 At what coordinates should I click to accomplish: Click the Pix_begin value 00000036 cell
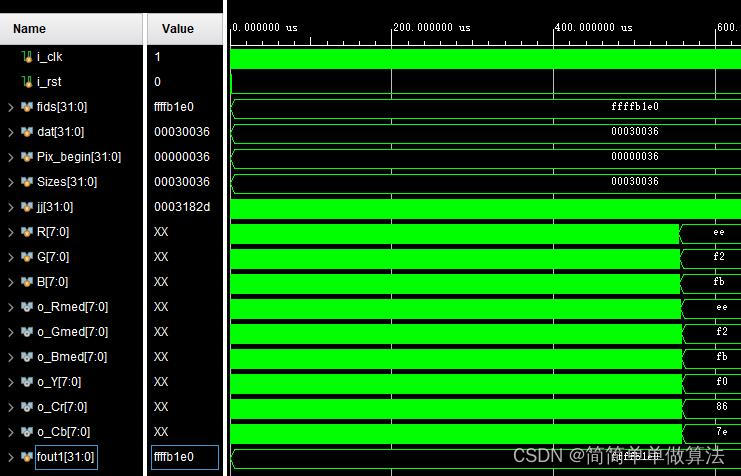tap(182, 157)
